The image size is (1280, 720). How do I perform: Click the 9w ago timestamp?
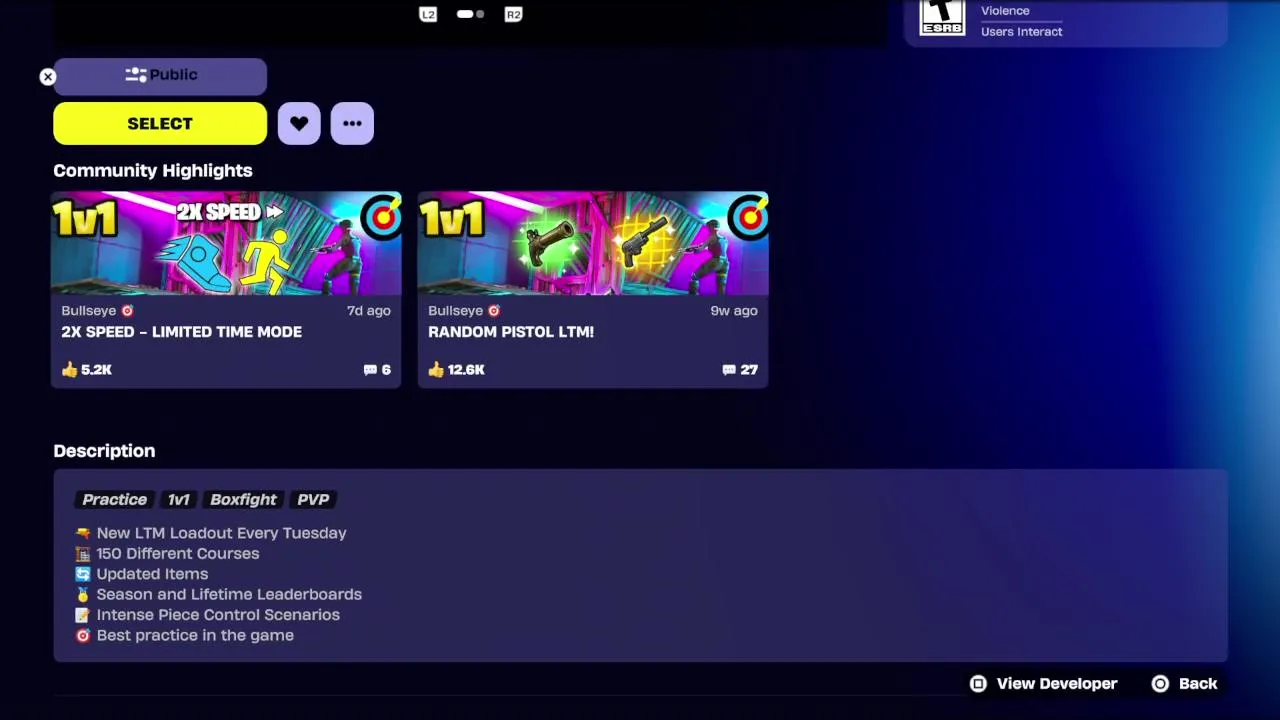734,311
